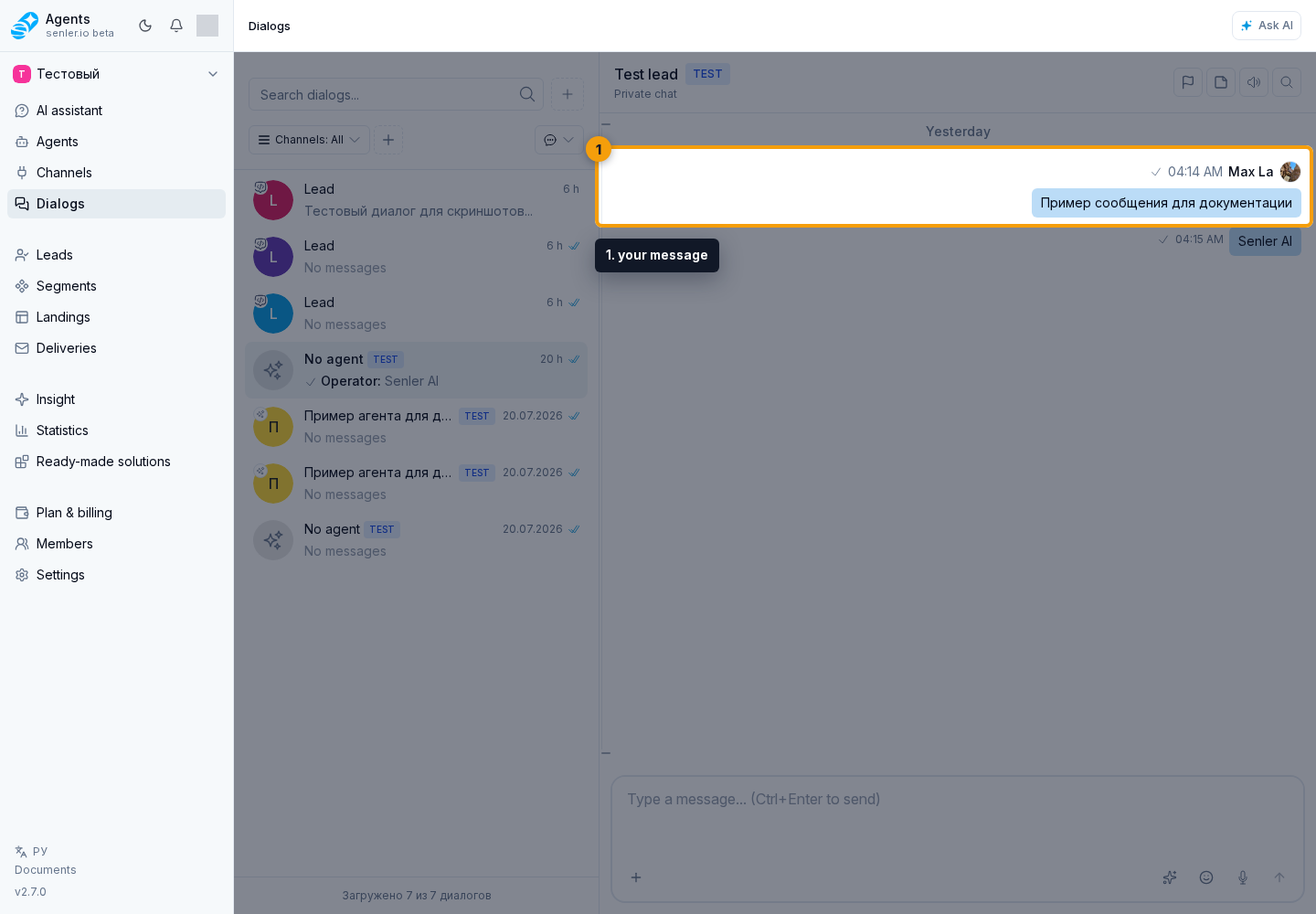Screen dimensions: 1316x914
Task: Open chat status filter dropdown
Action: 559,140
